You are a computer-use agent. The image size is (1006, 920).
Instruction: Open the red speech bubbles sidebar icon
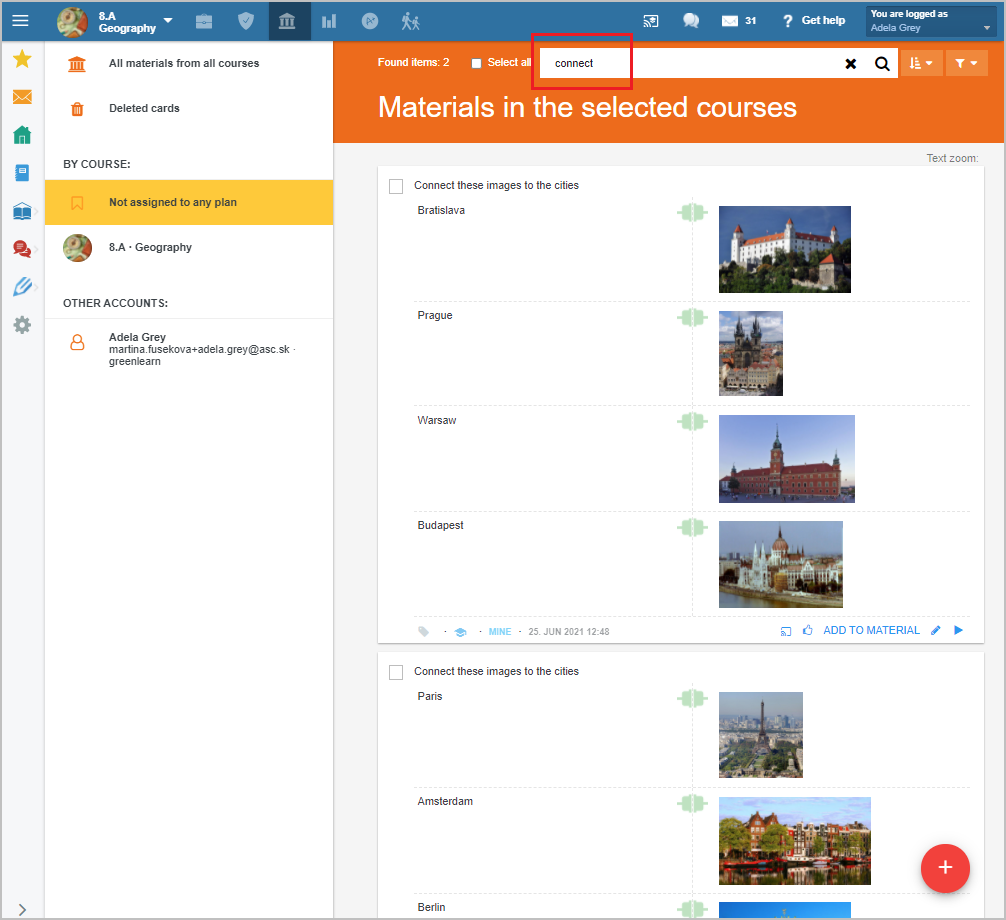tap(22, 249)
